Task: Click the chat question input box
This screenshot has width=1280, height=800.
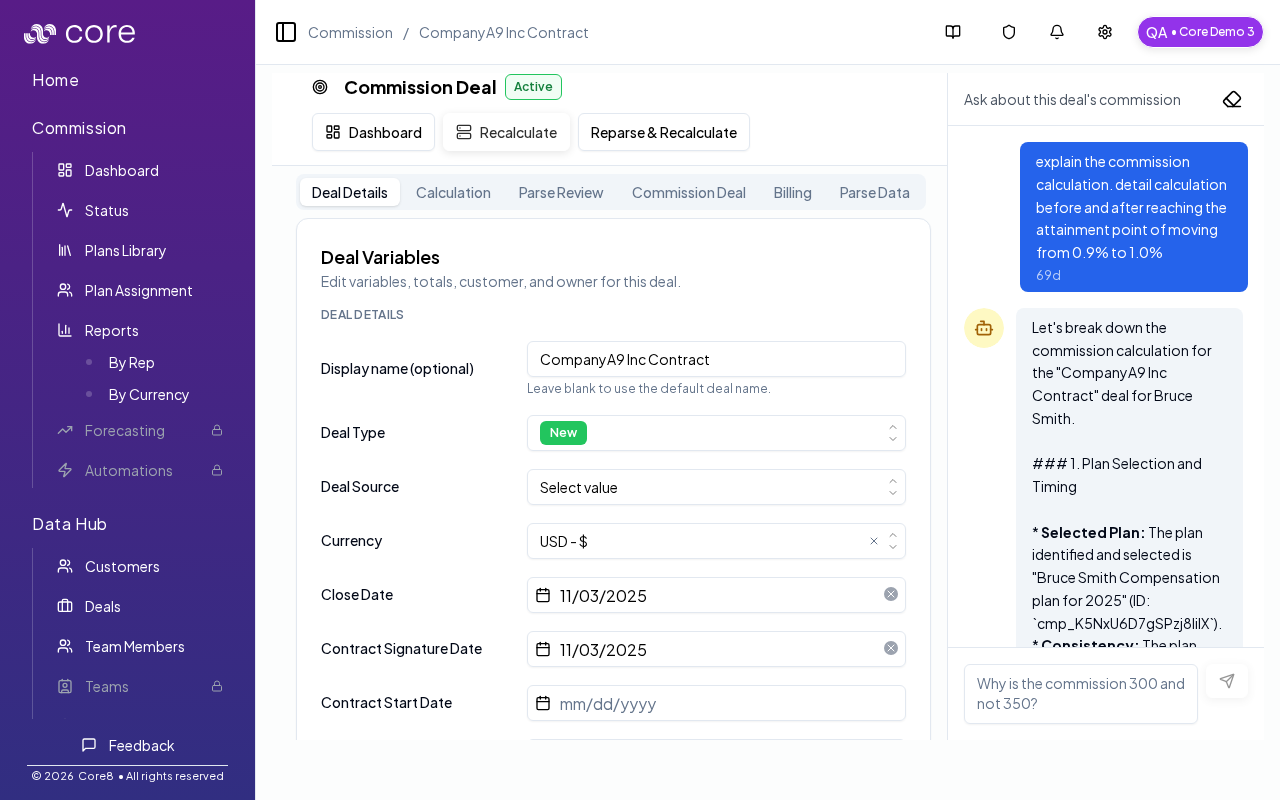Action: pos(1081,693)
